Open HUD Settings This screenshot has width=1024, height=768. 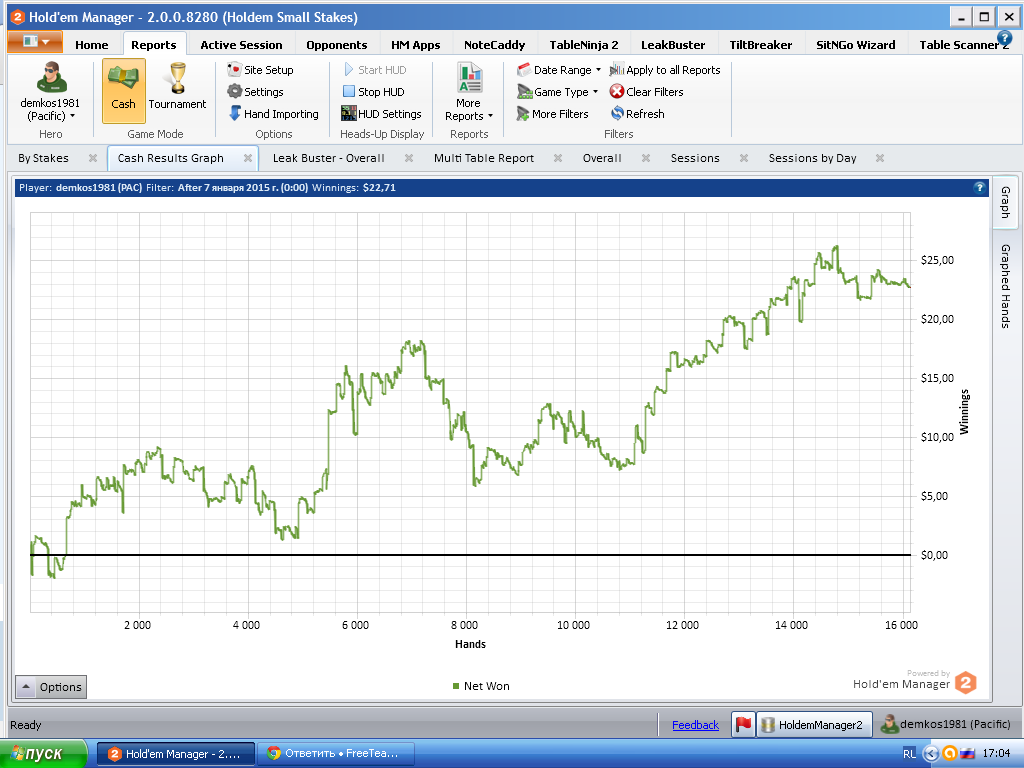[381, 114]
